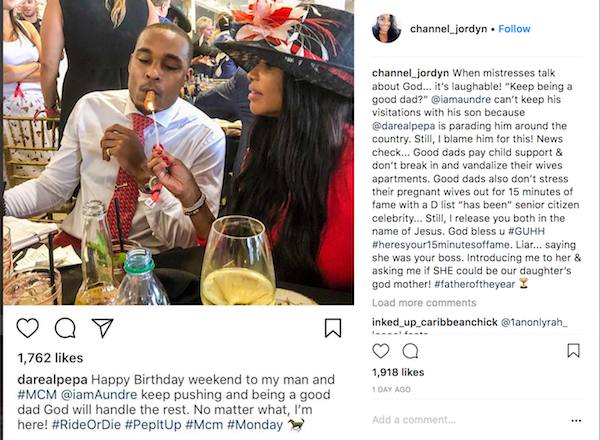The height and width of the screenshot is (440, 600).
Task: Open channel_jordyn profile picture
Action: 386,29
